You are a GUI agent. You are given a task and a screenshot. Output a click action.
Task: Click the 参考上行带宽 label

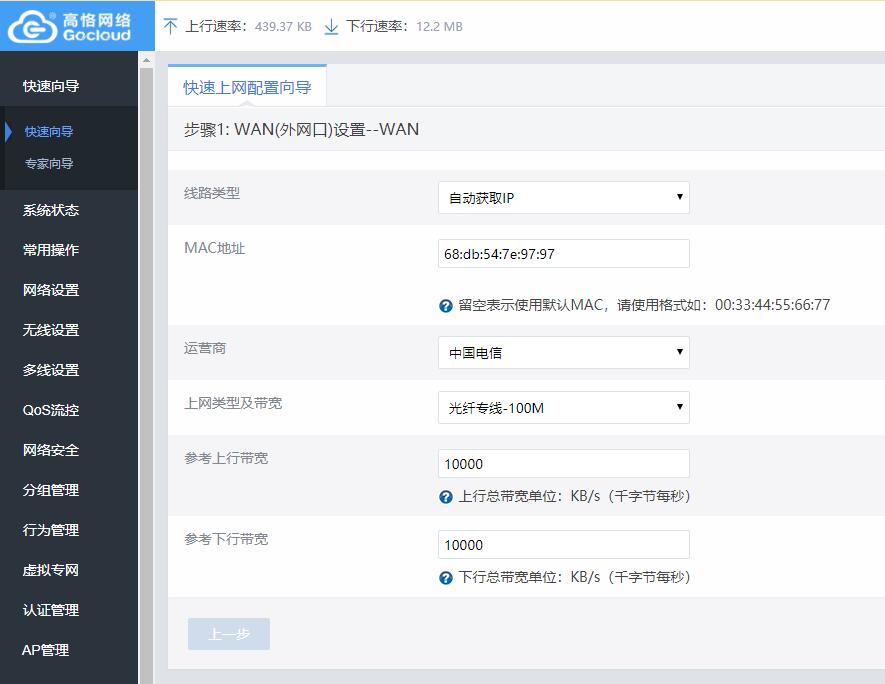click(x=226, y=458)
